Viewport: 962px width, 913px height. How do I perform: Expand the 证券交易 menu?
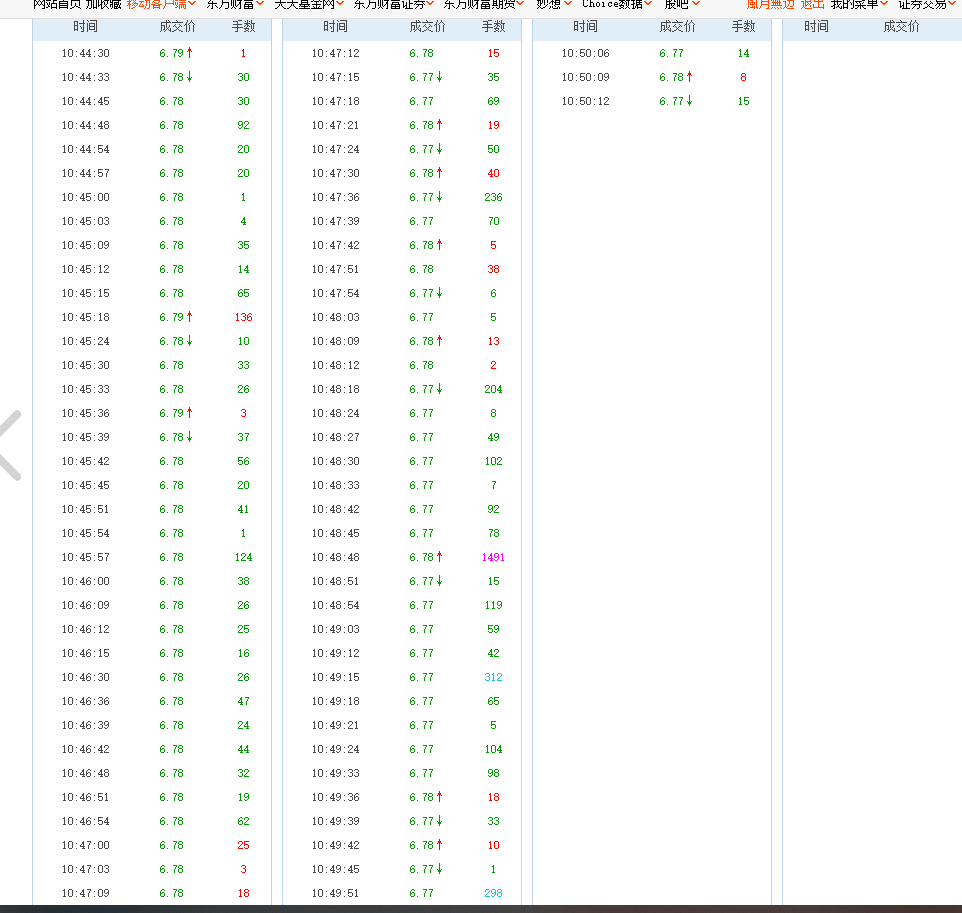[x=927, y=4]
